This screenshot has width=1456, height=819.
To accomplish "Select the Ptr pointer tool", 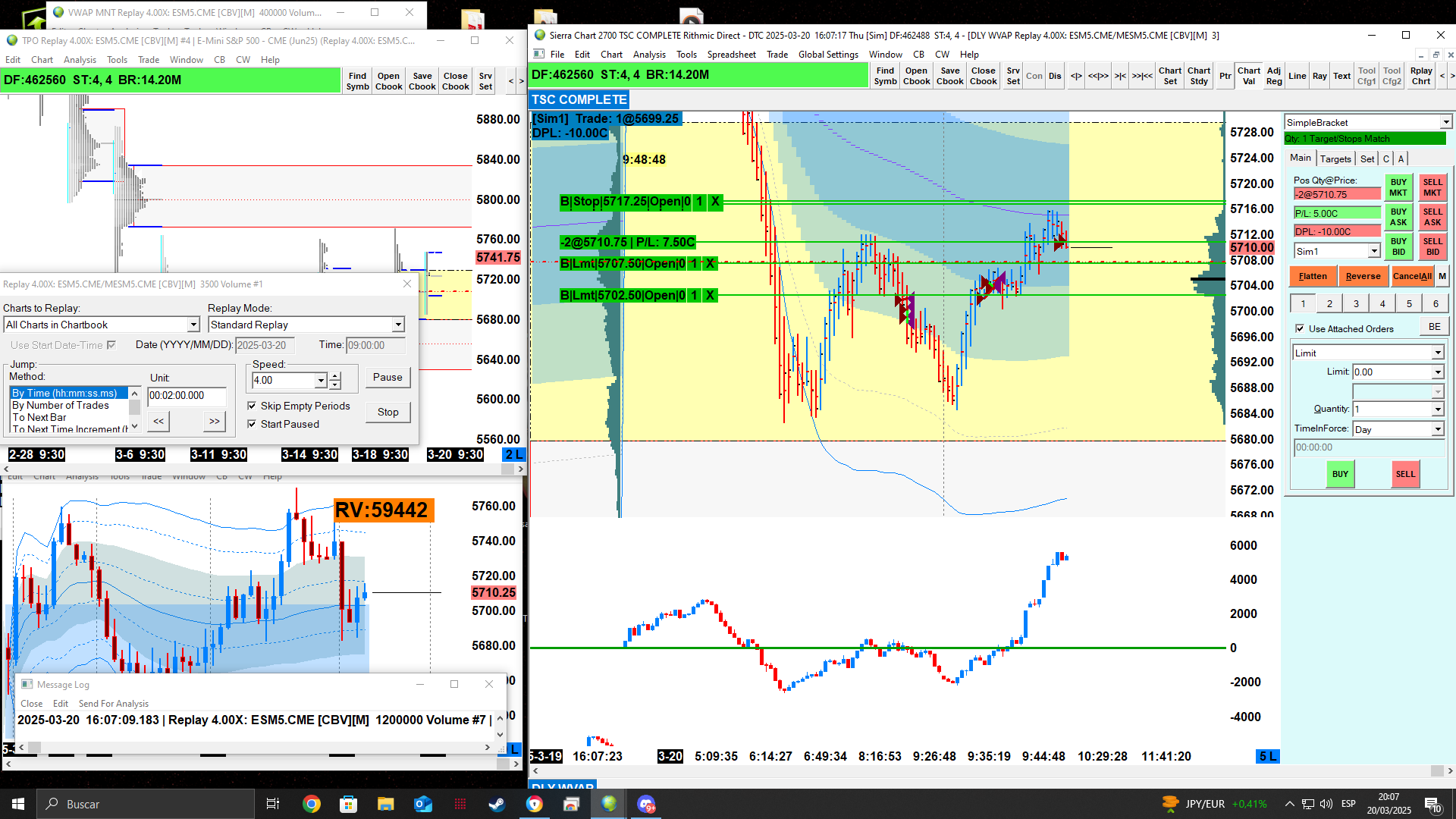I will (1225, 76).
